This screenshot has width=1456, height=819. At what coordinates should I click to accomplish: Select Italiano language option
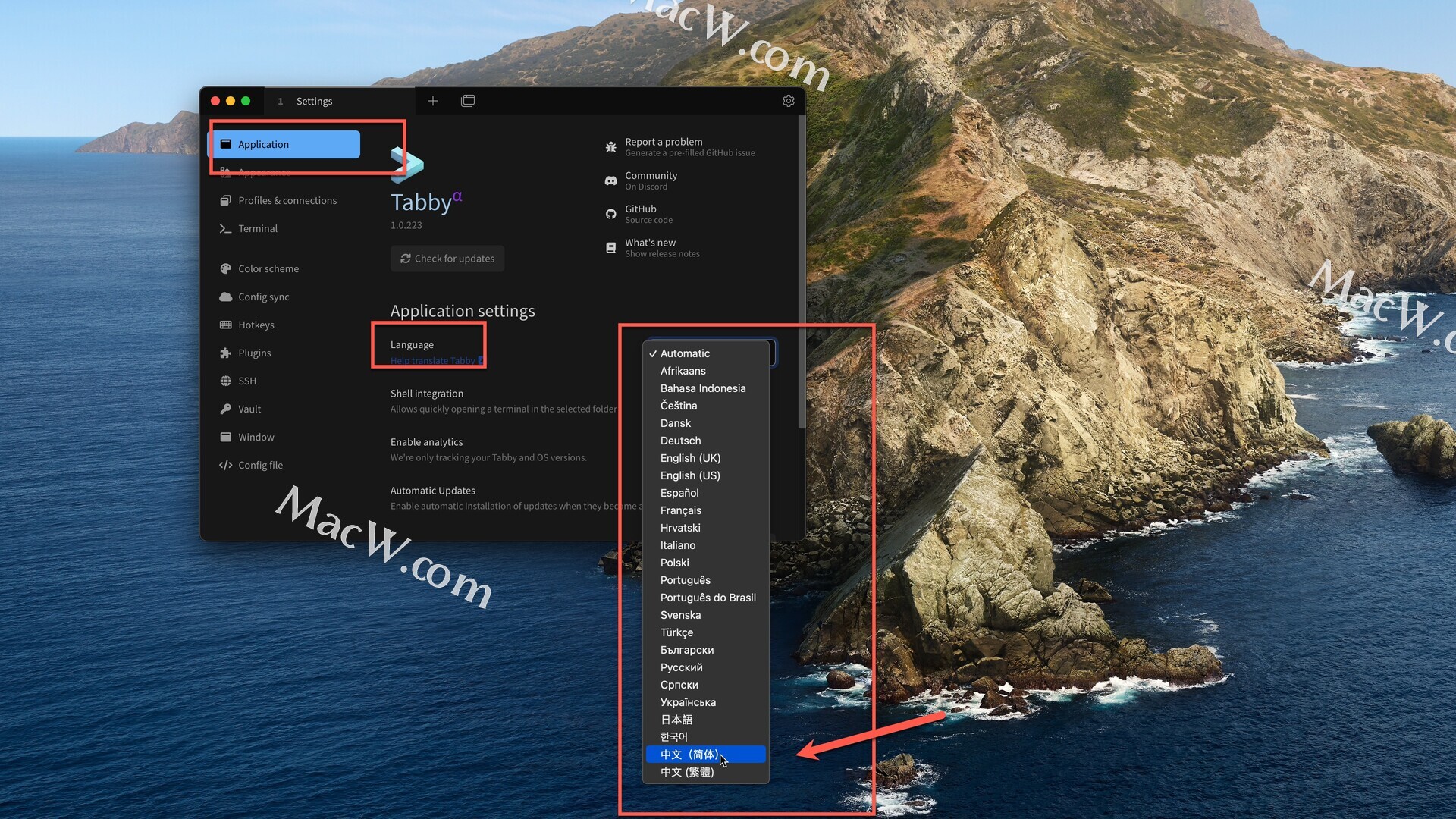pos(705,545)
